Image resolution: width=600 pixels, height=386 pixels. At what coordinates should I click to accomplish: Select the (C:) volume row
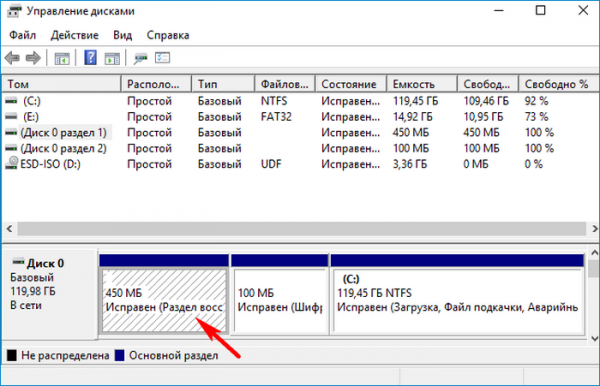point(300,101)
